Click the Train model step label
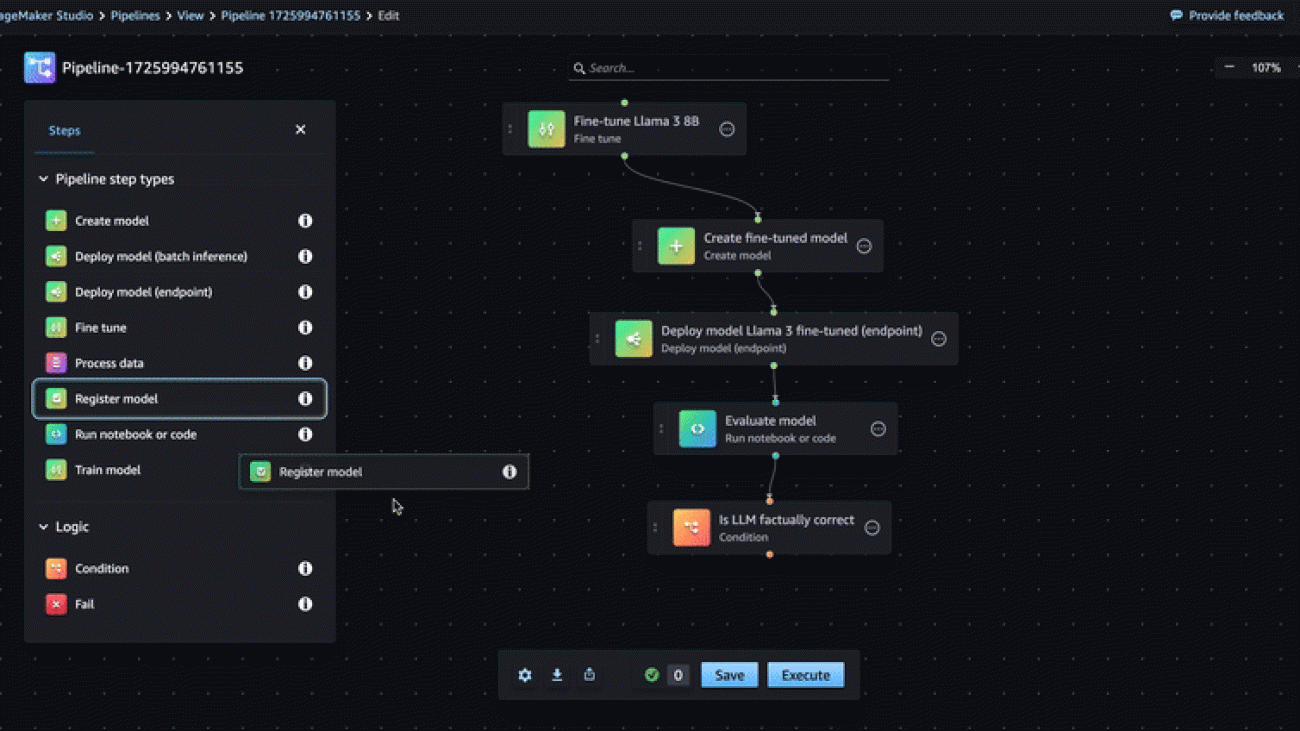The width and height of the screenshot is (1300, 731). coord(108,470)
